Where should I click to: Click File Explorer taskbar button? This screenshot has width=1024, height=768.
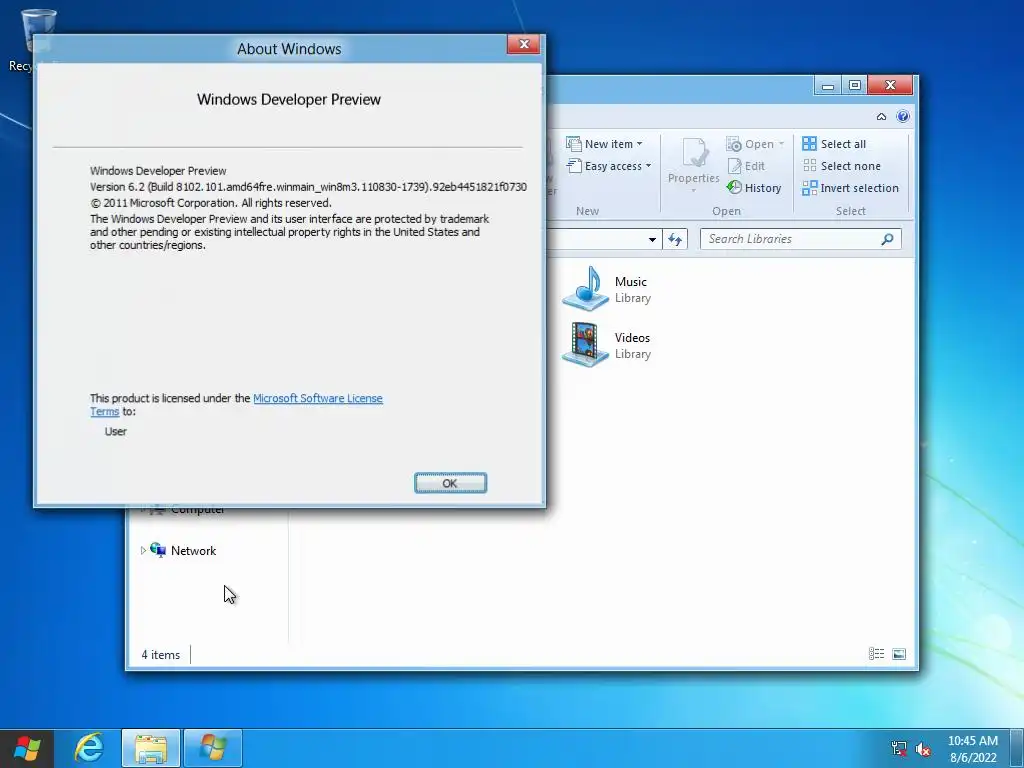pos(151,748)
